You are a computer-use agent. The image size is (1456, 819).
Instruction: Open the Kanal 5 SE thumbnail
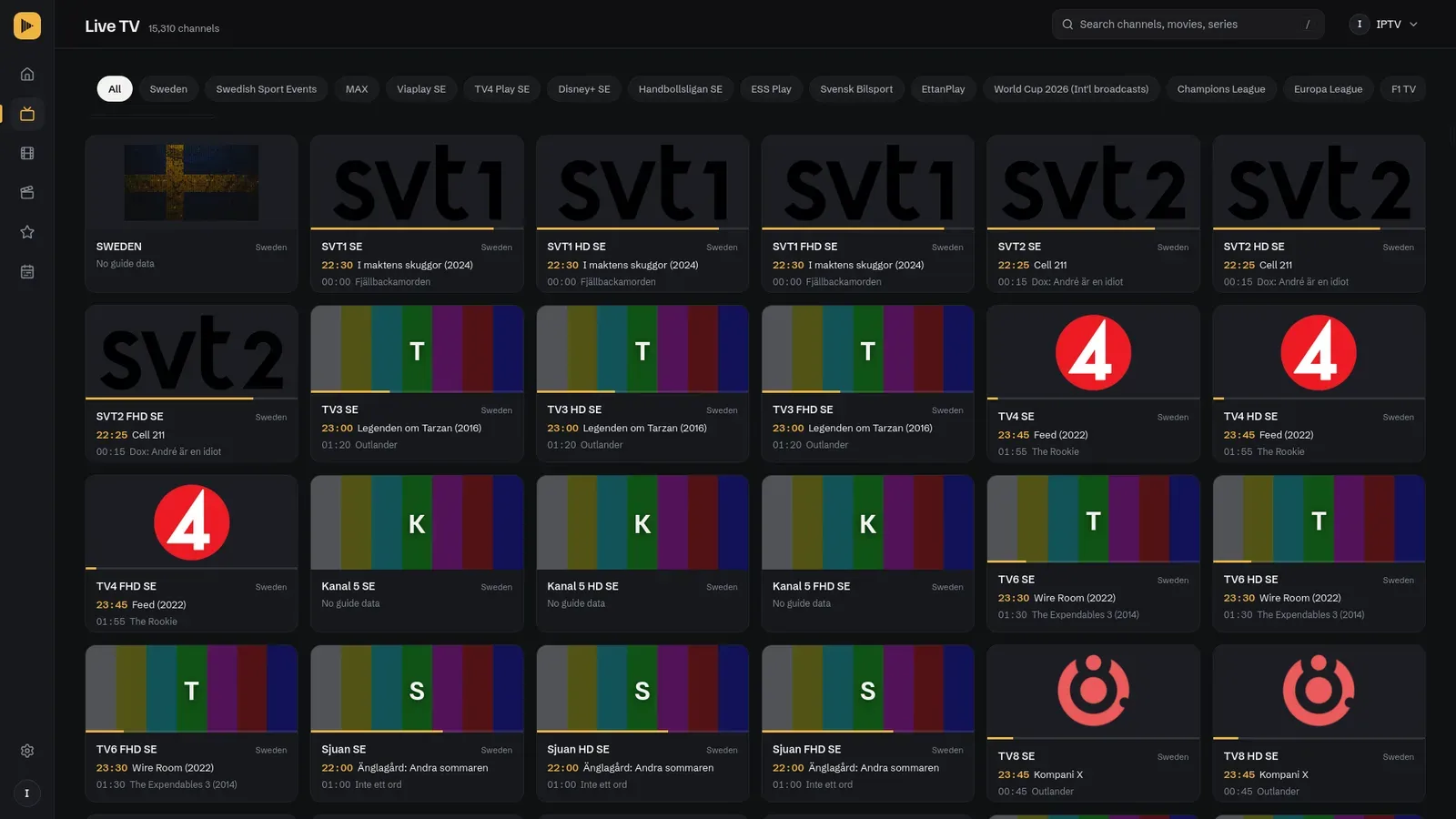[x=417, y=522]
